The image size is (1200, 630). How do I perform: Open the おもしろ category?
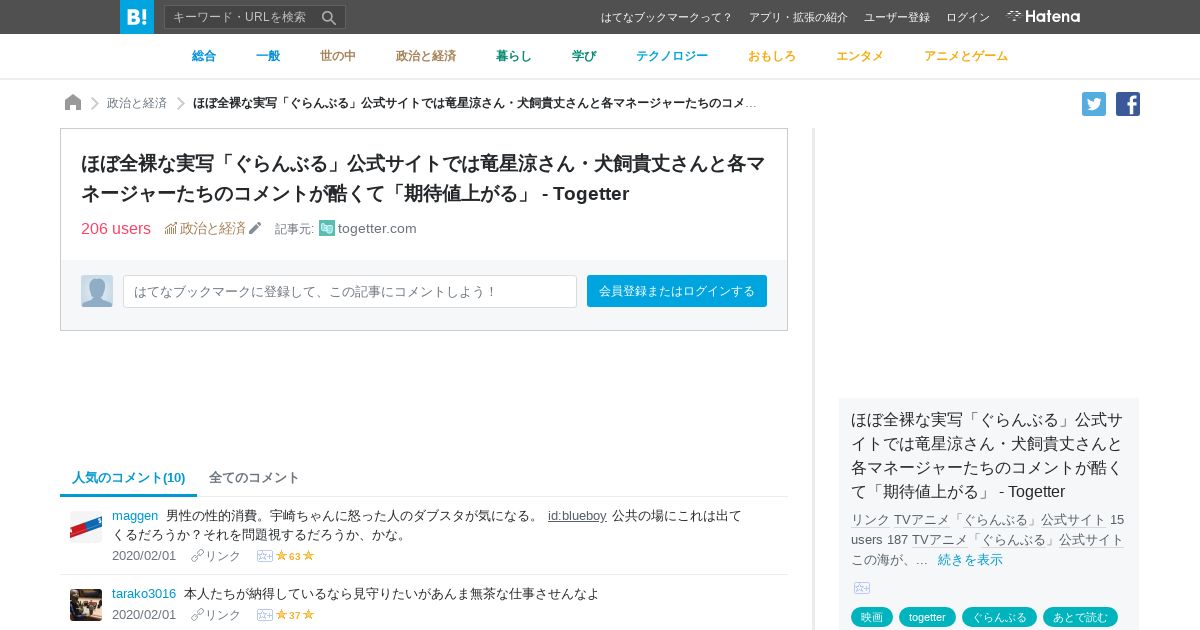click(772, 56)
